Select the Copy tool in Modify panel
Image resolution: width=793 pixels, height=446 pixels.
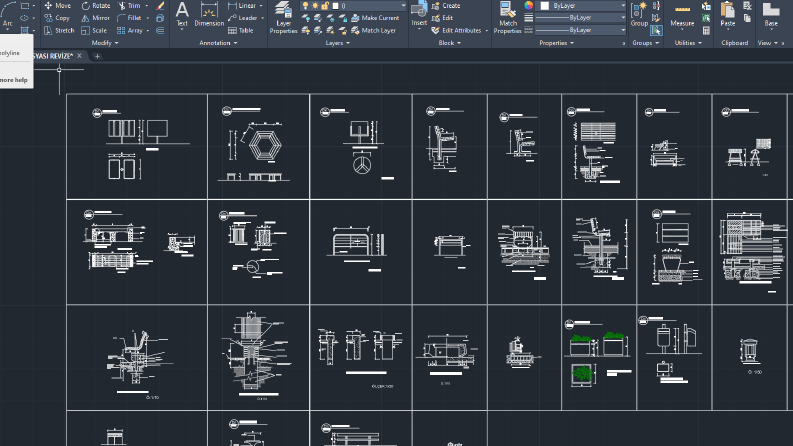click(57, 18)
